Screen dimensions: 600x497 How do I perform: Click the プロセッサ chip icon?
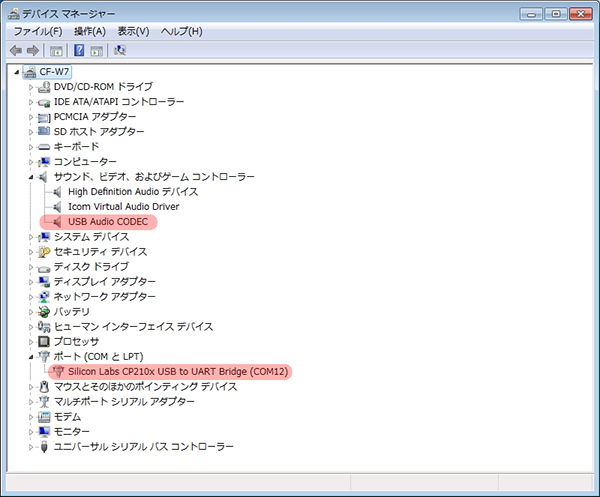44,342
